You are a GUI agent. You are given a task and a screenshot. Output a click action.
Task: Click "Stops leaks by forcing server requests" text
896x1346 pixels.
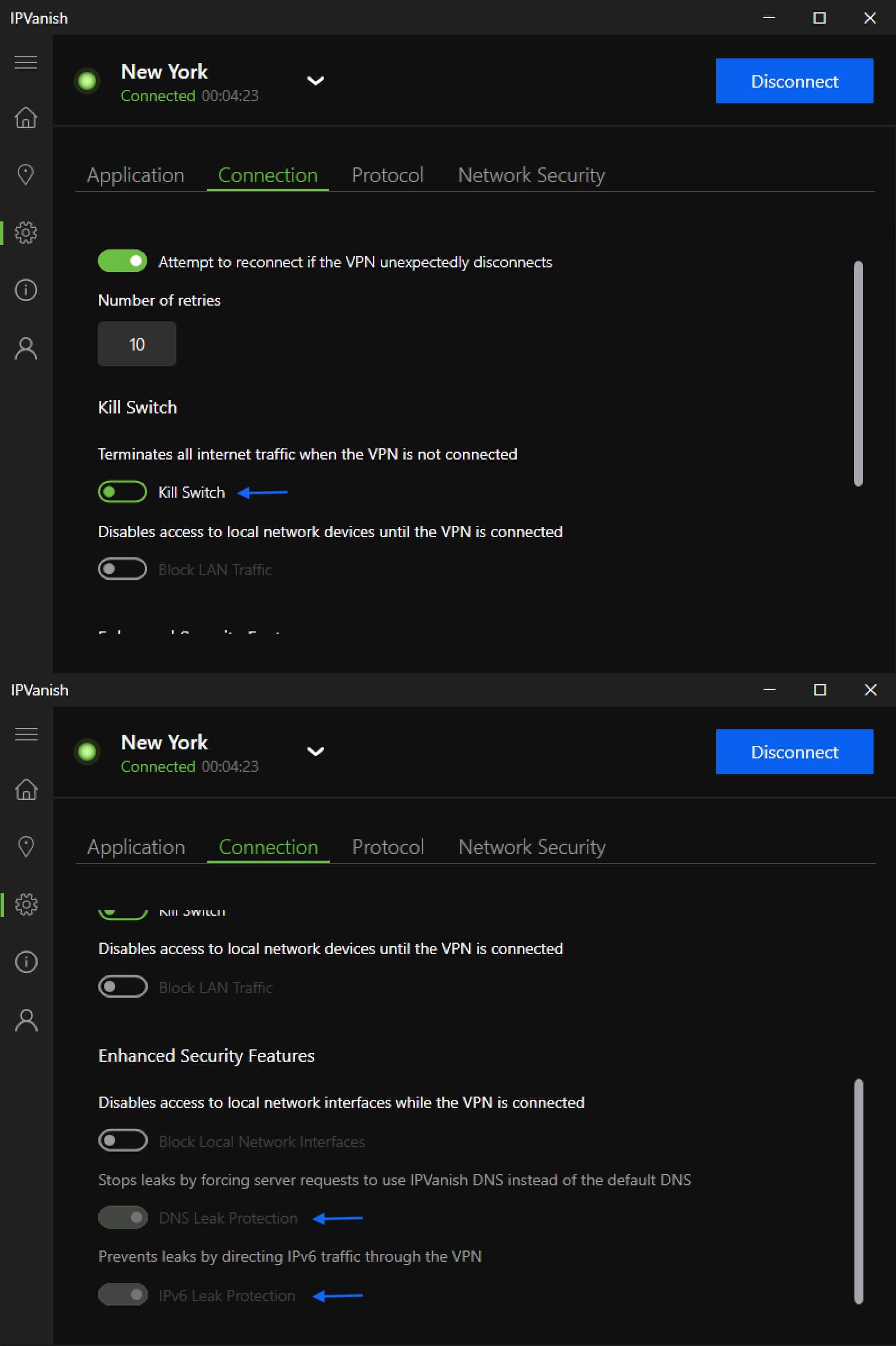pyautogui.click(x=395, y=1180)
